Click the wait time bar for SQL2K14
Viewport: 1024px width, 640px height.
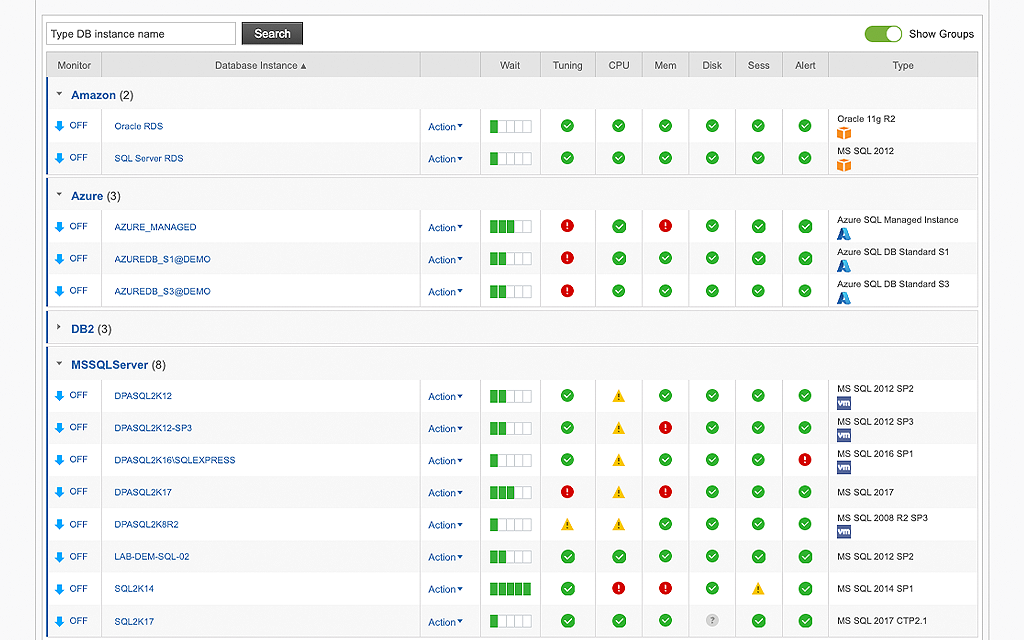point(510,589)
